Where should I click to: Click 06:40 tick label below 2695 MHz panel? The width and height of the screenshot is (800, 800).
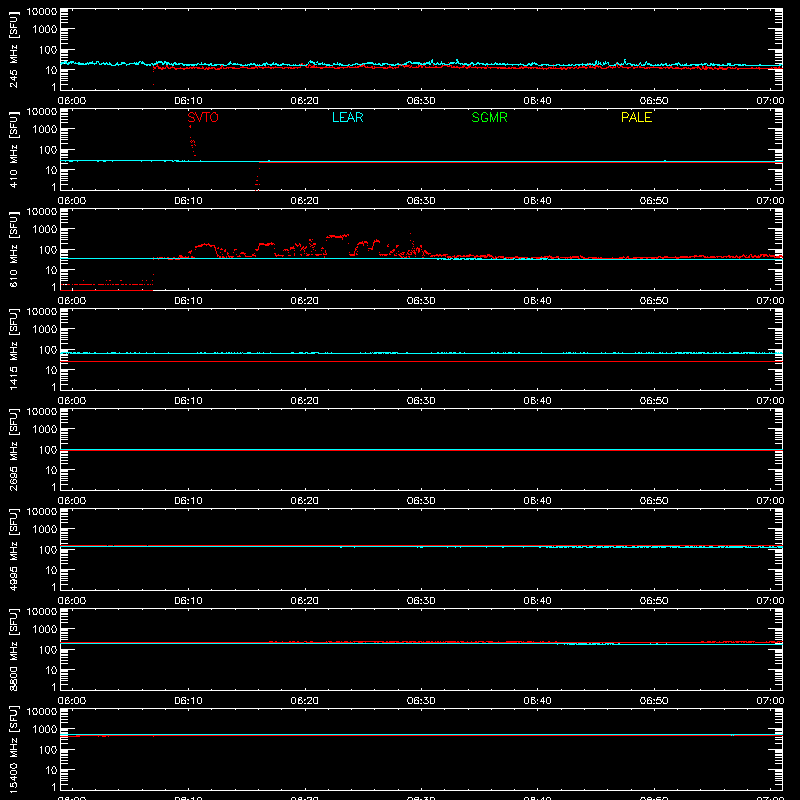tap(537, 501)
